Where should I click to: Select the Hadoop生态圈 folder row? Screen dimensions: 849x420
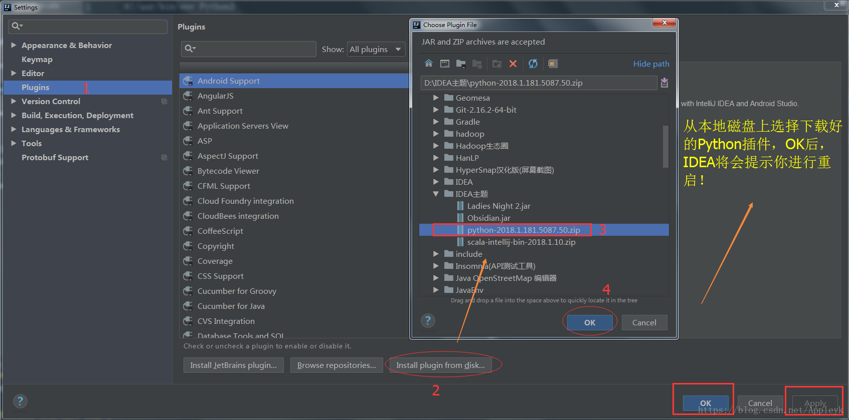(x=544, y=146)
